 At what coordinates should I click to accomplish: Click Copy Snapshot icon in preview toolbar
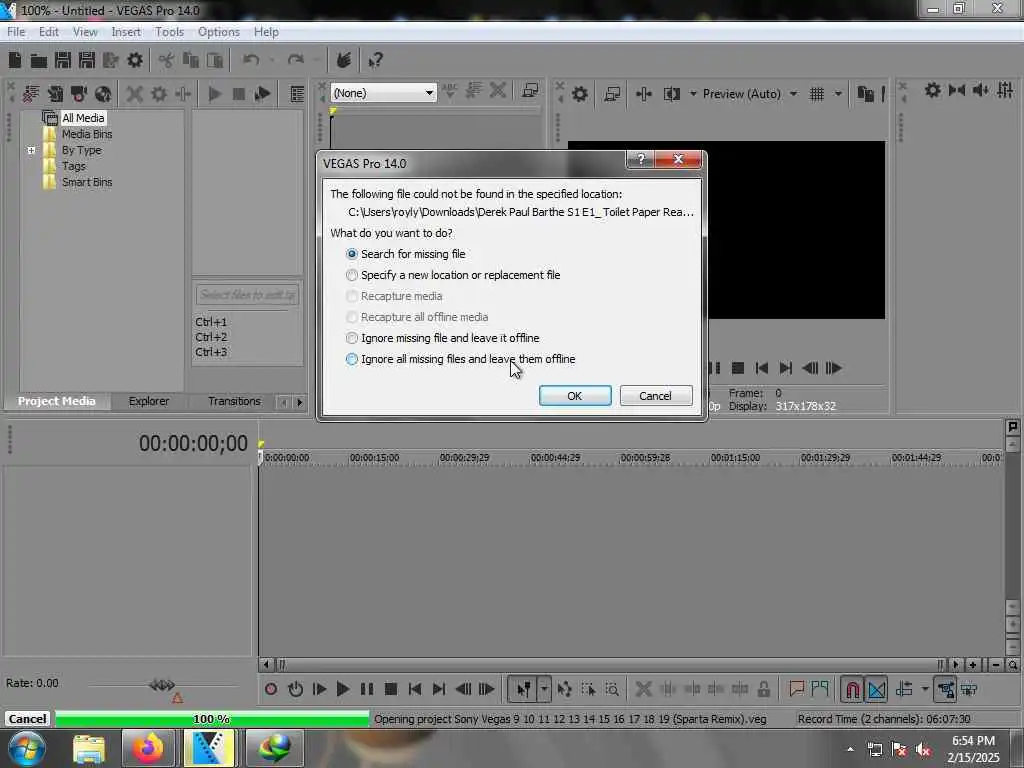click(865, 94)
